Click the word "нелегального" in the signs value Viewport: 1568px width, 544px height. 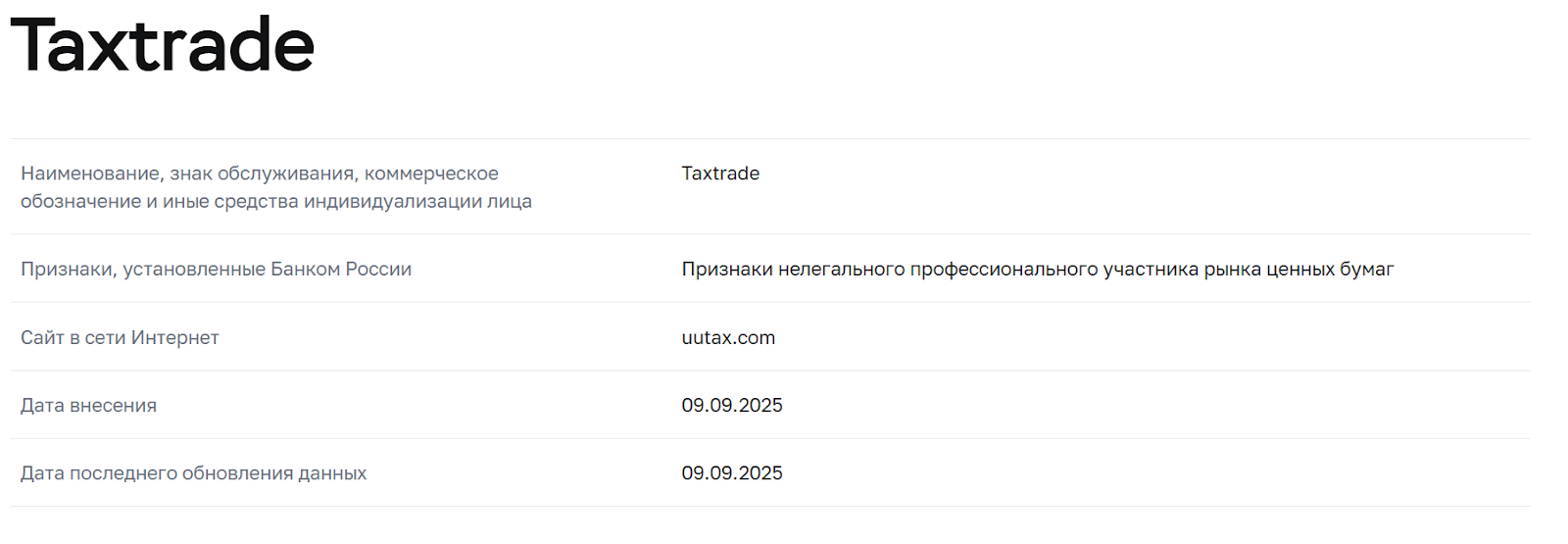tap(841, 270)
